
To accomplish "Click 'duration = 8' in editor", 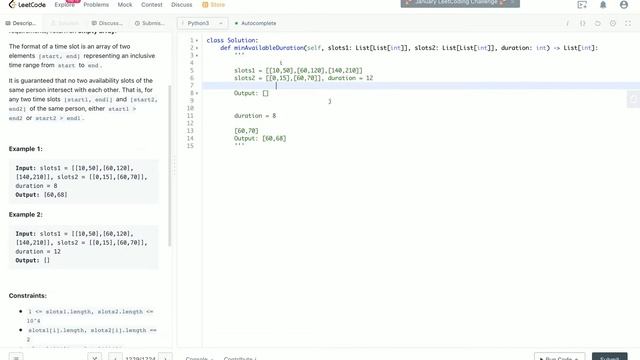I will 255,116.
